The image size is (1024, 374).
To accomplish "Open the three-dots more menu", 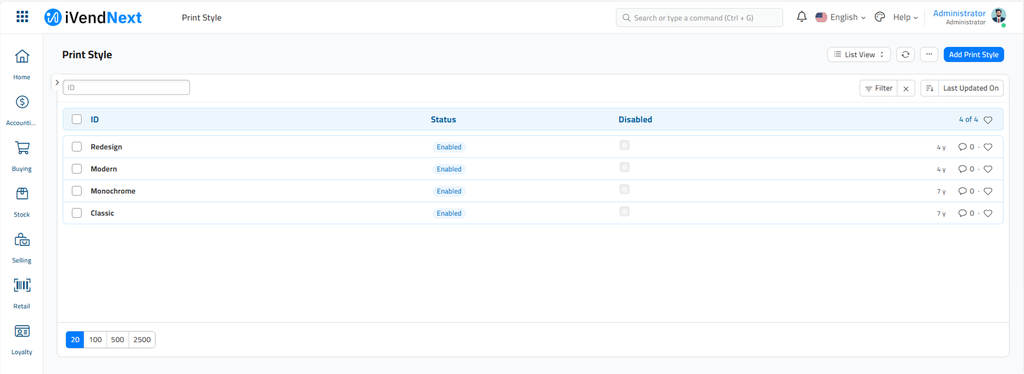I will pos(929,55).
